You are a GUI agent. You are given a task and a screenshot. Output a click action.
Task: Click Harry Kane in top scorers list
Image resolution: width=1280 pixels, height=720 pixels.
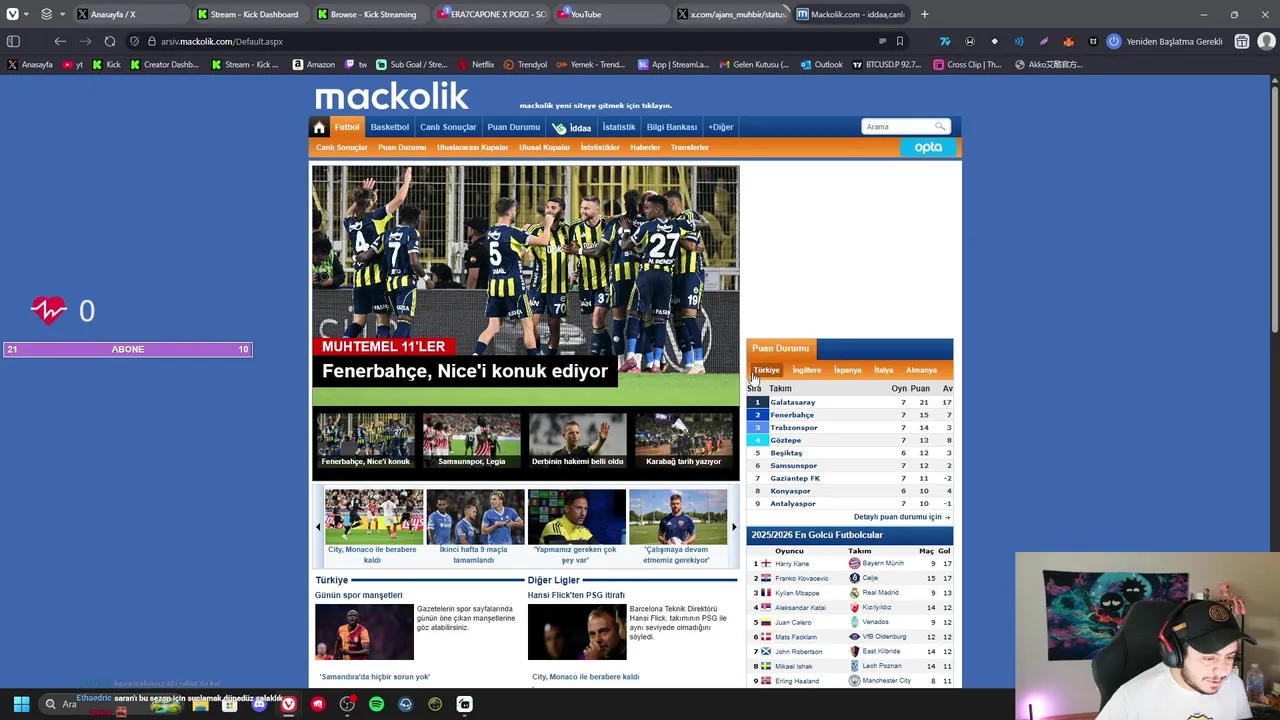pos(792,563)
